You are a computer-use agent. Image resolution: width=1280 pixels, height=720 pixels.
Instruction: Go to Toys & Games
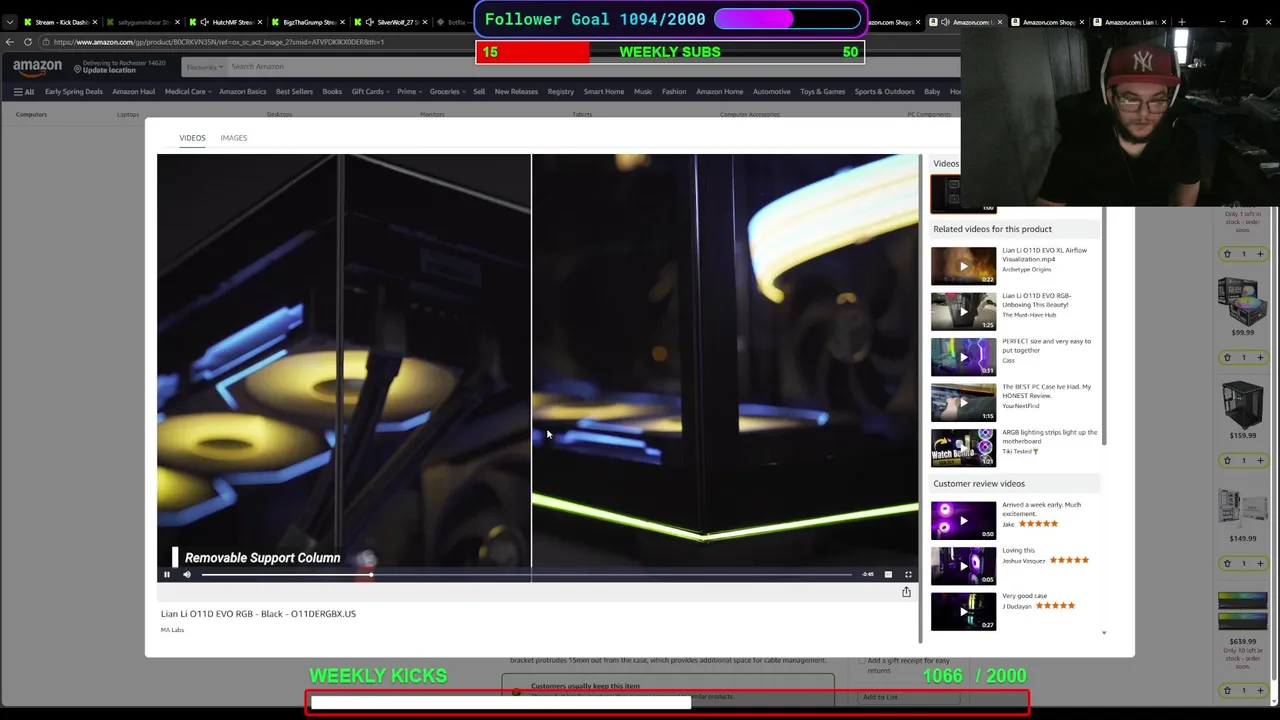pyautogui.click(x=822, y=92)
